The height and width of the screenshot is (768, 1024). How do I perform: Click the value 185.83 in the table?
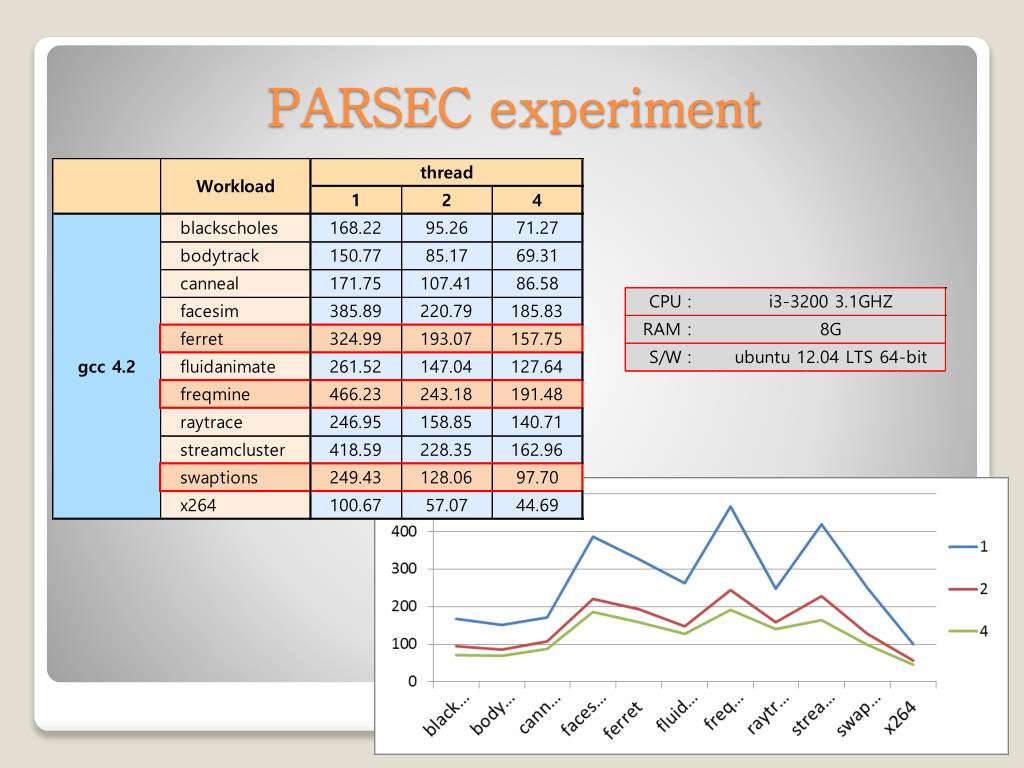[537, 311]
